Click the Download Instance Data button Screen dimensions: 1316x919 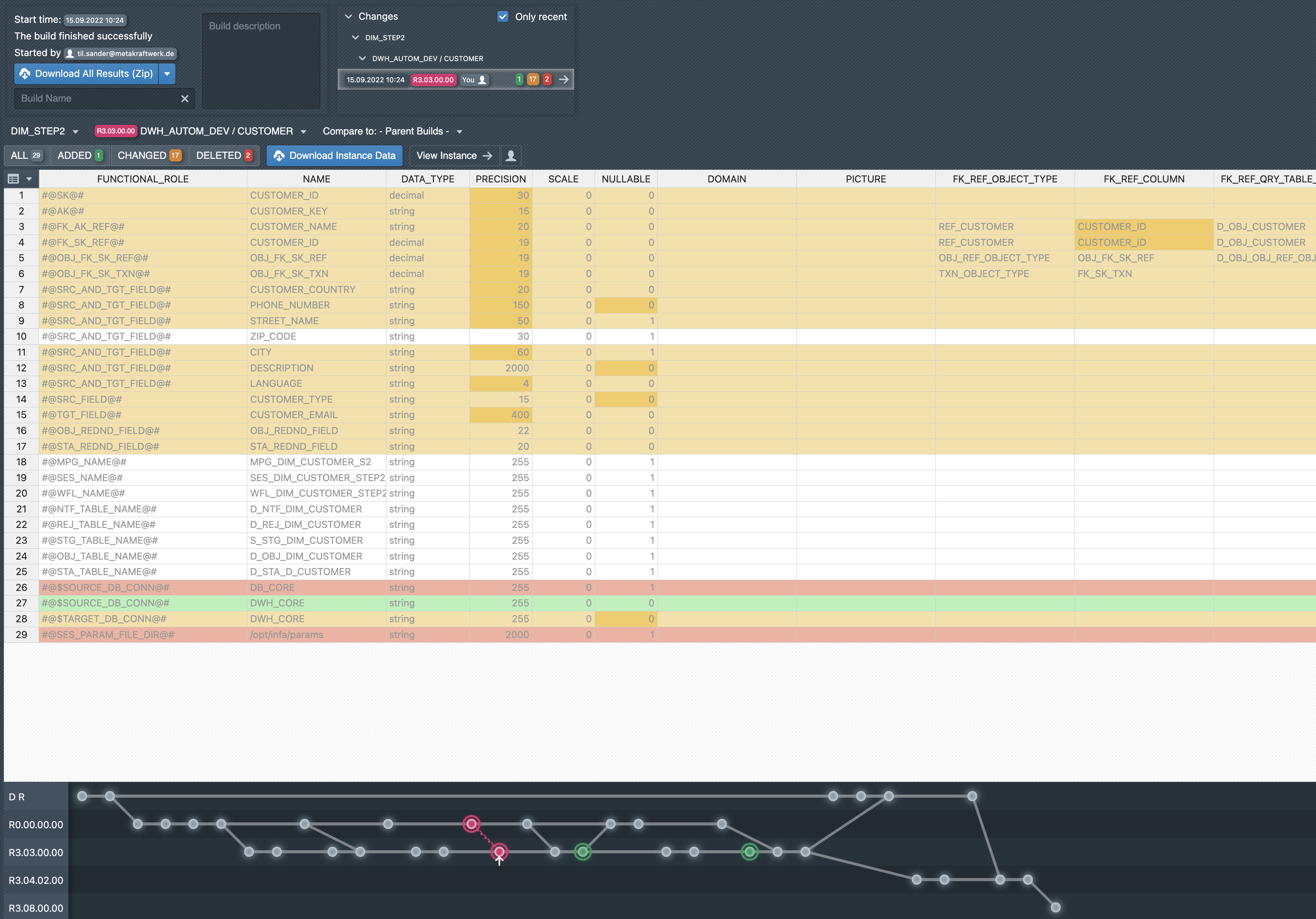coord(335,155)
